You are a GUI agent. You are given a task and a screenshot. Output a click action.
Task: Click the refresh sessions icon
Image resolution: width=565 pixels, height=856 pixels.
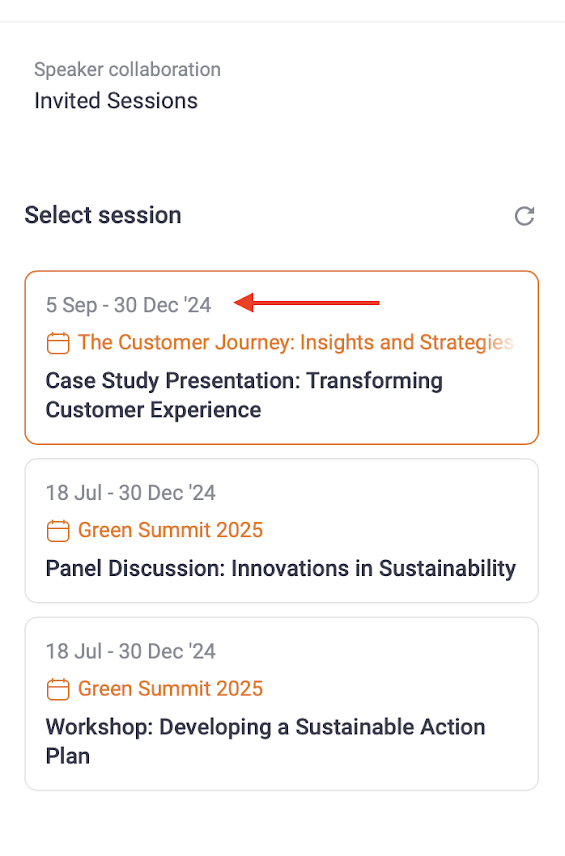tap(525, 216)
